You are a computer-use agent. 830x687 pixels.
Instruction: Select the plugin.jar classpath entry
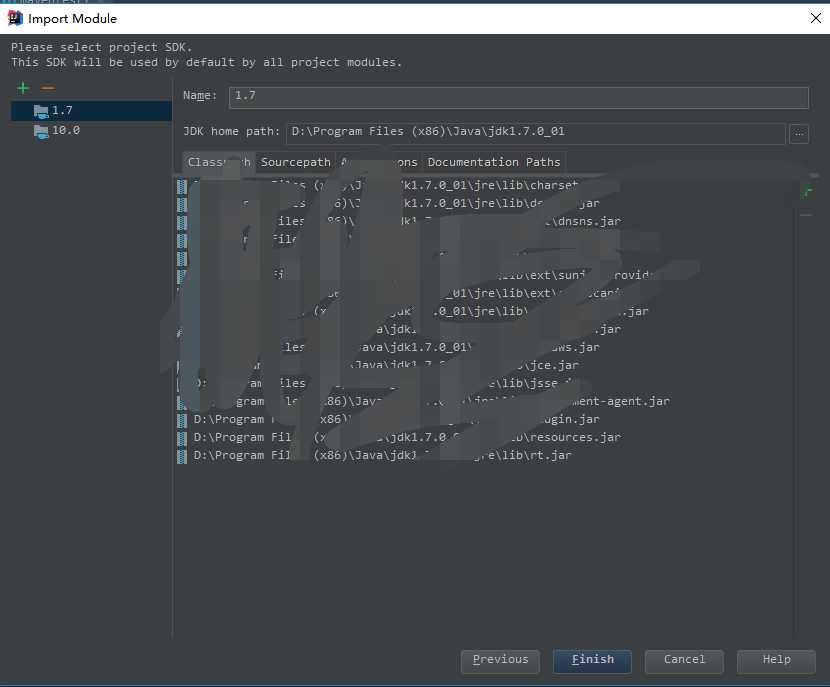pos(388,419)
